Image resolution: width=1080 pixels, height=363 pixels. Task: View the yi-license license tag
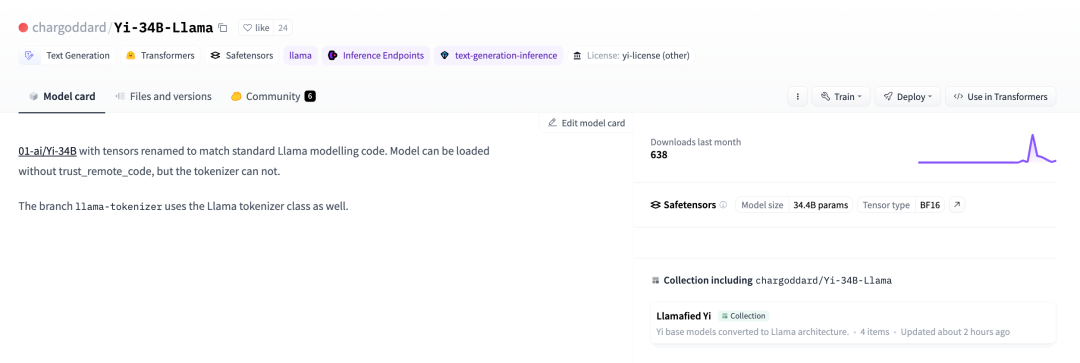(x=630, y=56)
